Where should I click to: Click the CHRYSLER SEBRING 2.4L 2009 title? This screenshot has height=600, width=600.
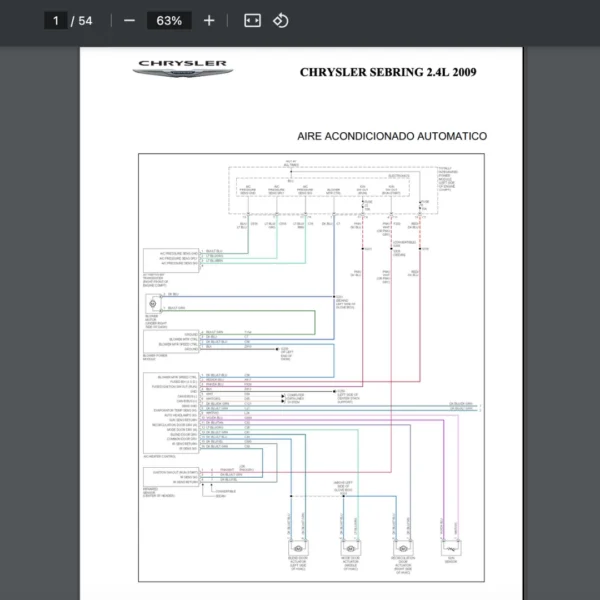click(x=388, y=72)
